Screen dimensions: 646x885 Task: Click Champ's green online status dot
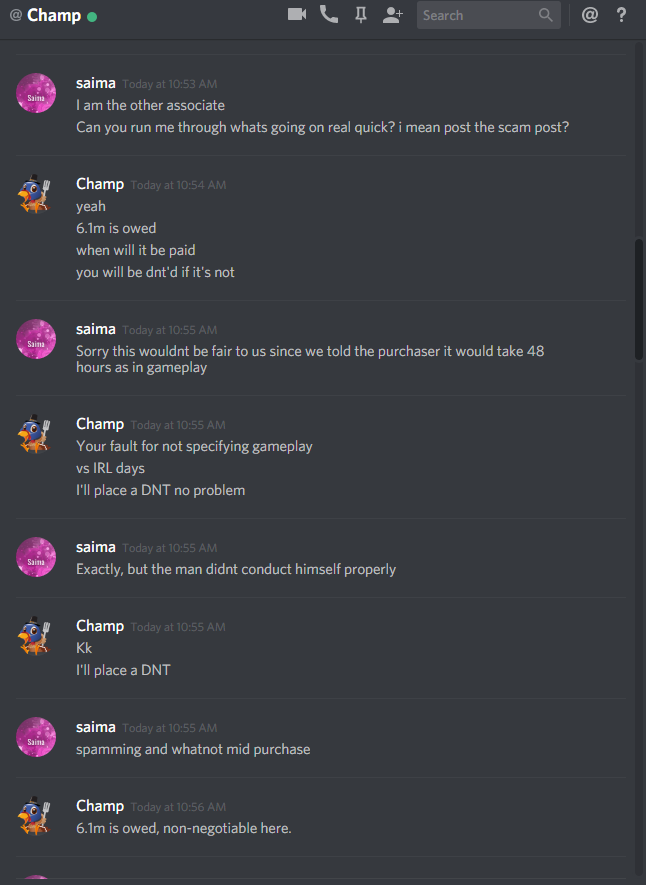[x=92, y=17]
